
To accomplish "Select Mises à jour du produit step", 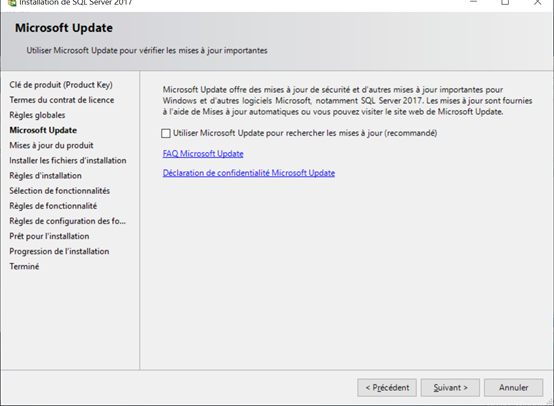I will [51, 146].
